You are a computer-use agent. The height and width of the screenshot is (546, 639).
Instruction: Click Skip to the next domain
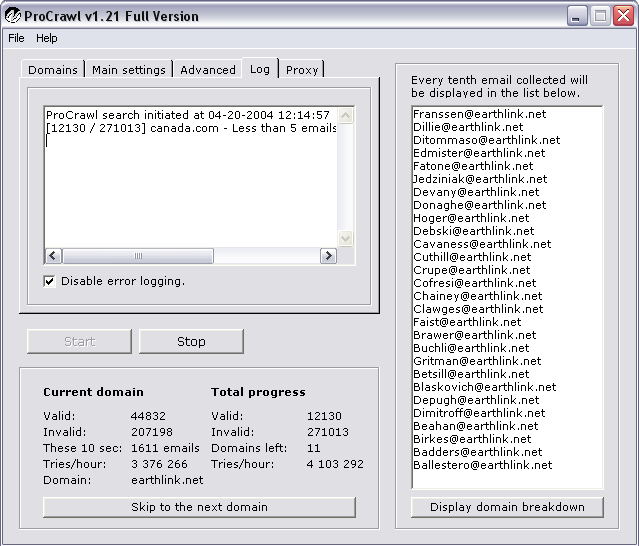pyautogui.click(x=199, y=507)
